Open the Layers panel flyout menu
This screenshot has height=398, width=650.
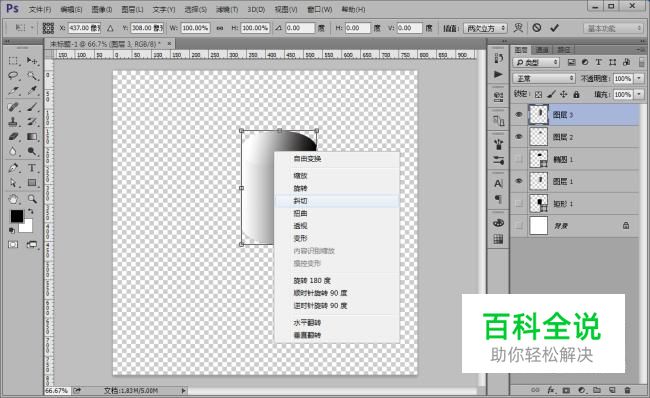pos(640,50)
